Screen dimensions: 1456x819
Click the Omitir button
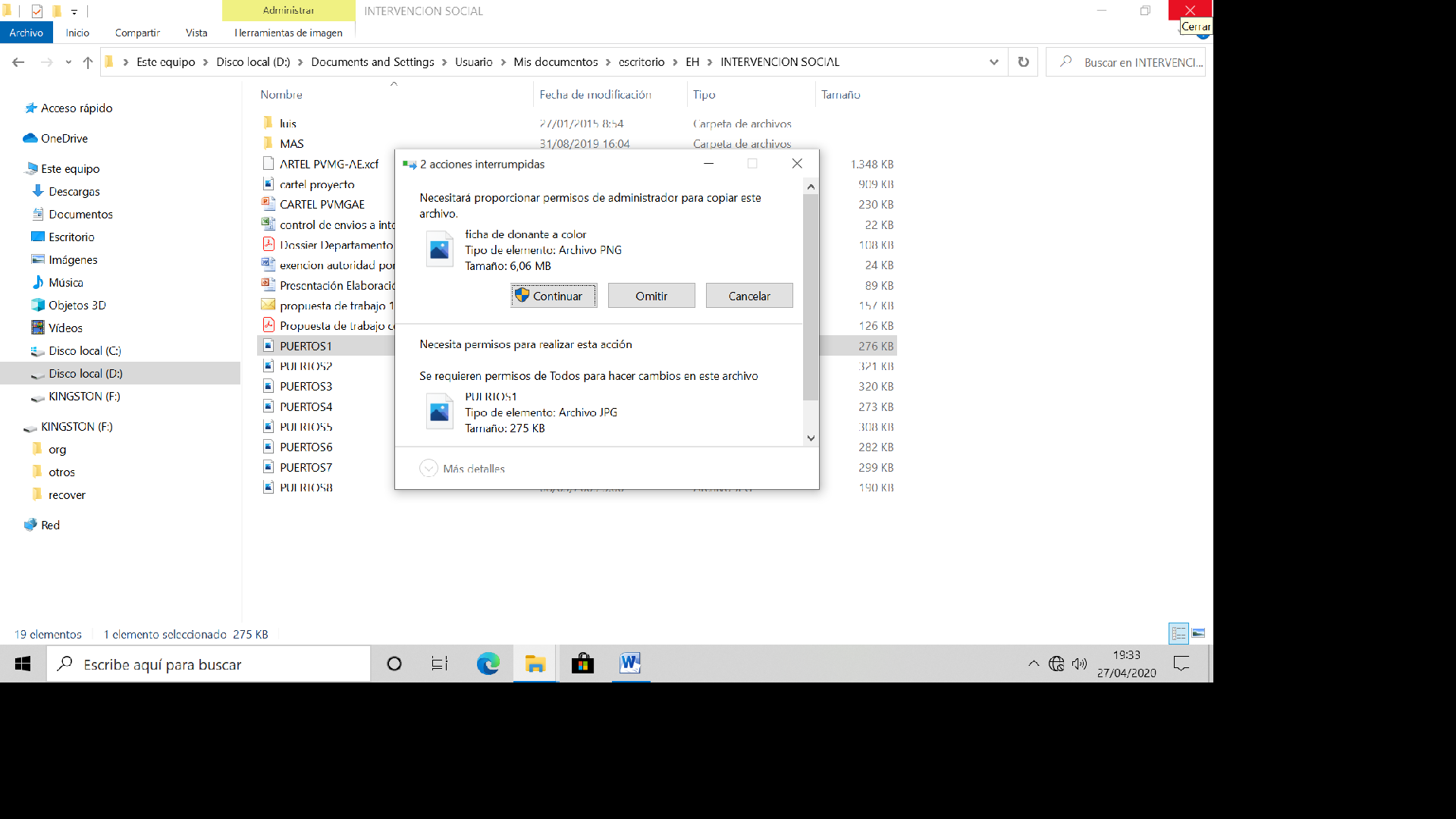[651, 296]
